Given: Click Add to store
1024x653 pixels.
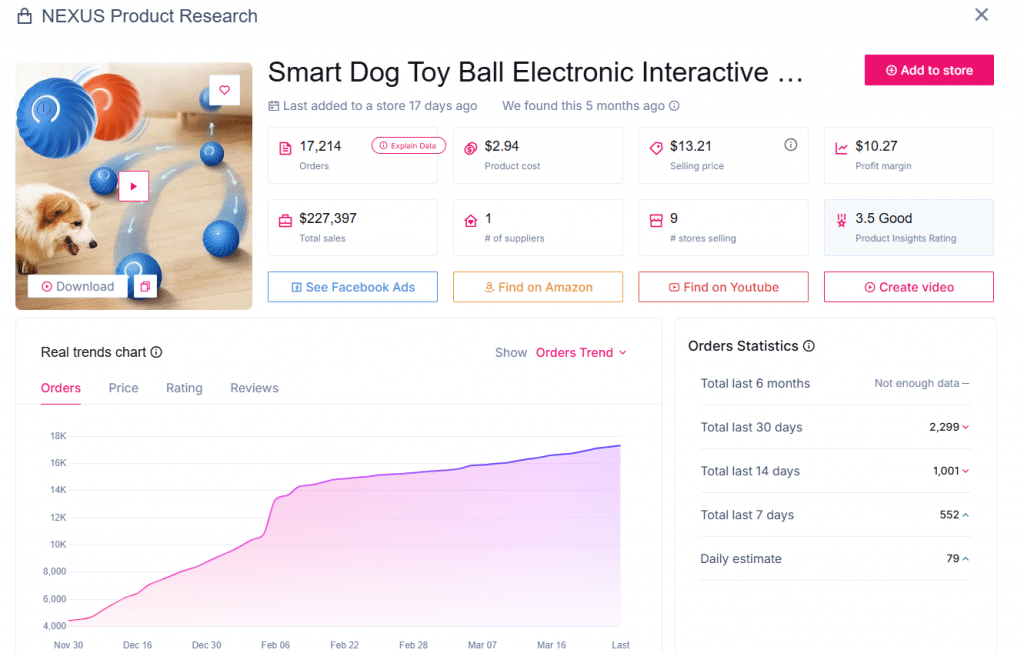Looking at the screenshot, I should pyautogui.click(x=928, y=70).
